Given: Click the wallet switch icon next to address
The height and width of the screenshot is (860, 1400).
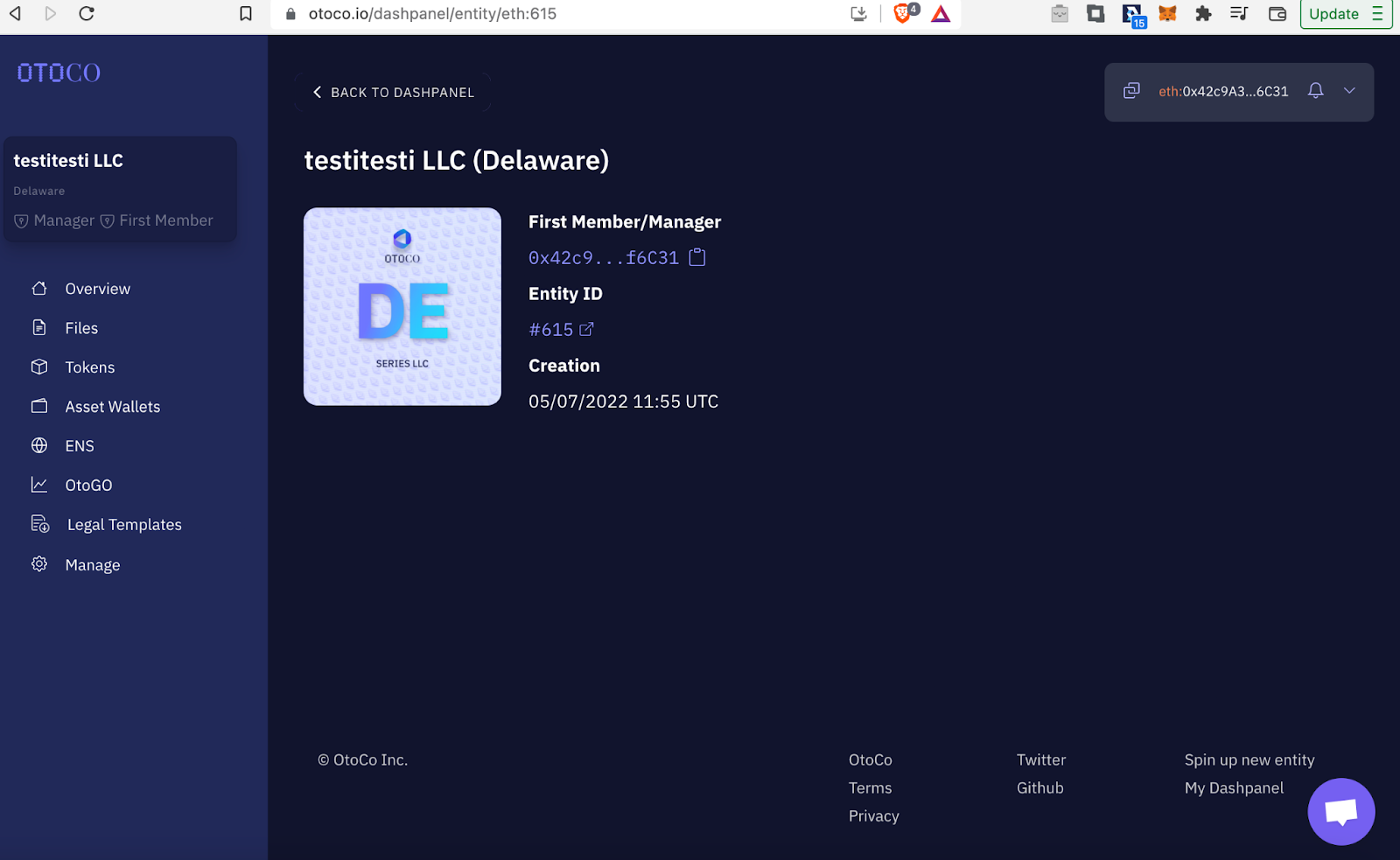Looking at the screenshot, I should 1131,91.
